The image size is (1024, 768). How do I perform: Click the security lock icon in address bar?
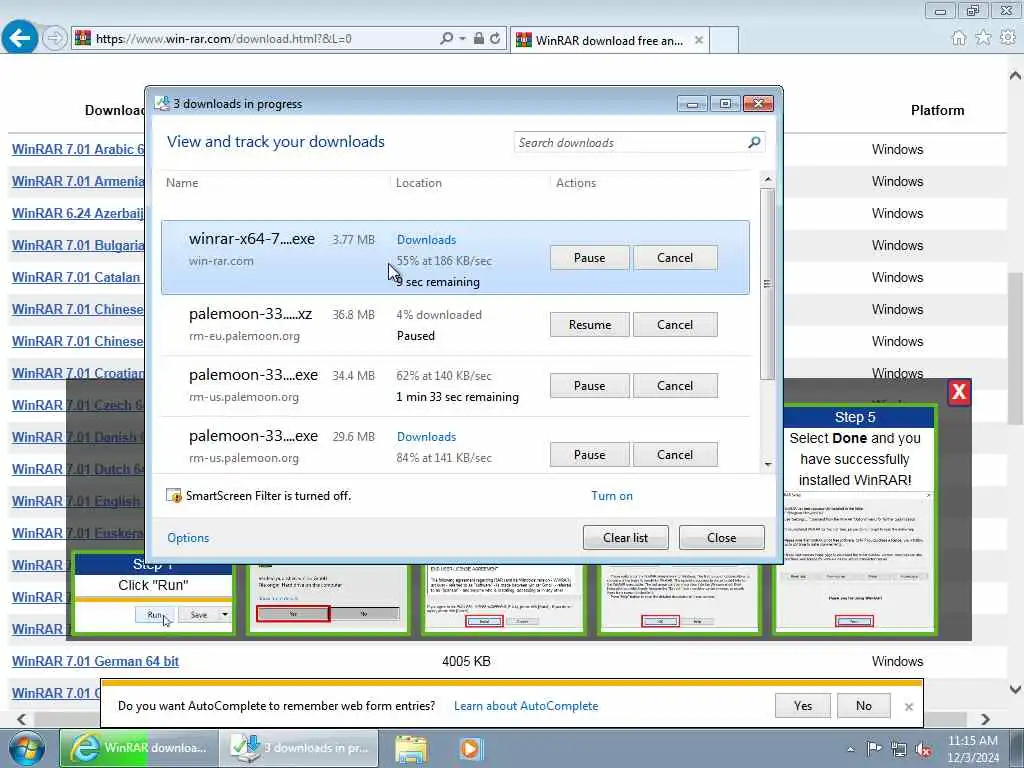click(x=479, y=39)
